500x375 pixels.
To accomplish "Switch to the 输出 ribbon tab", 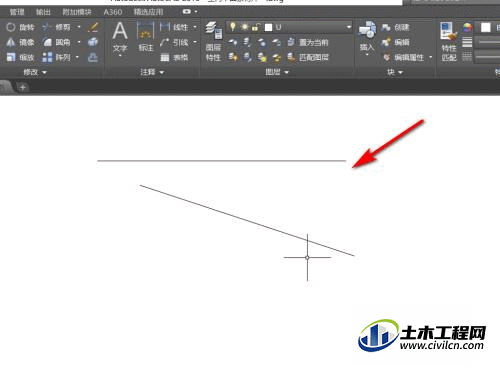I will click(43, 12).
